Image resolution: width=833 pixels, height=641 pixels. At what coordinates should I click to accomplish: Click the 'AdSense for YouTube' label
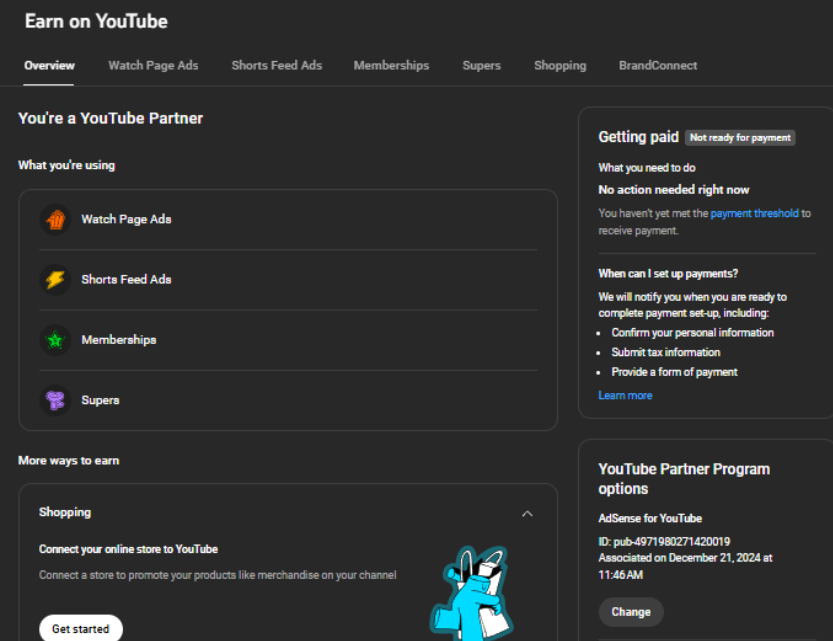[x=650, y=518]
